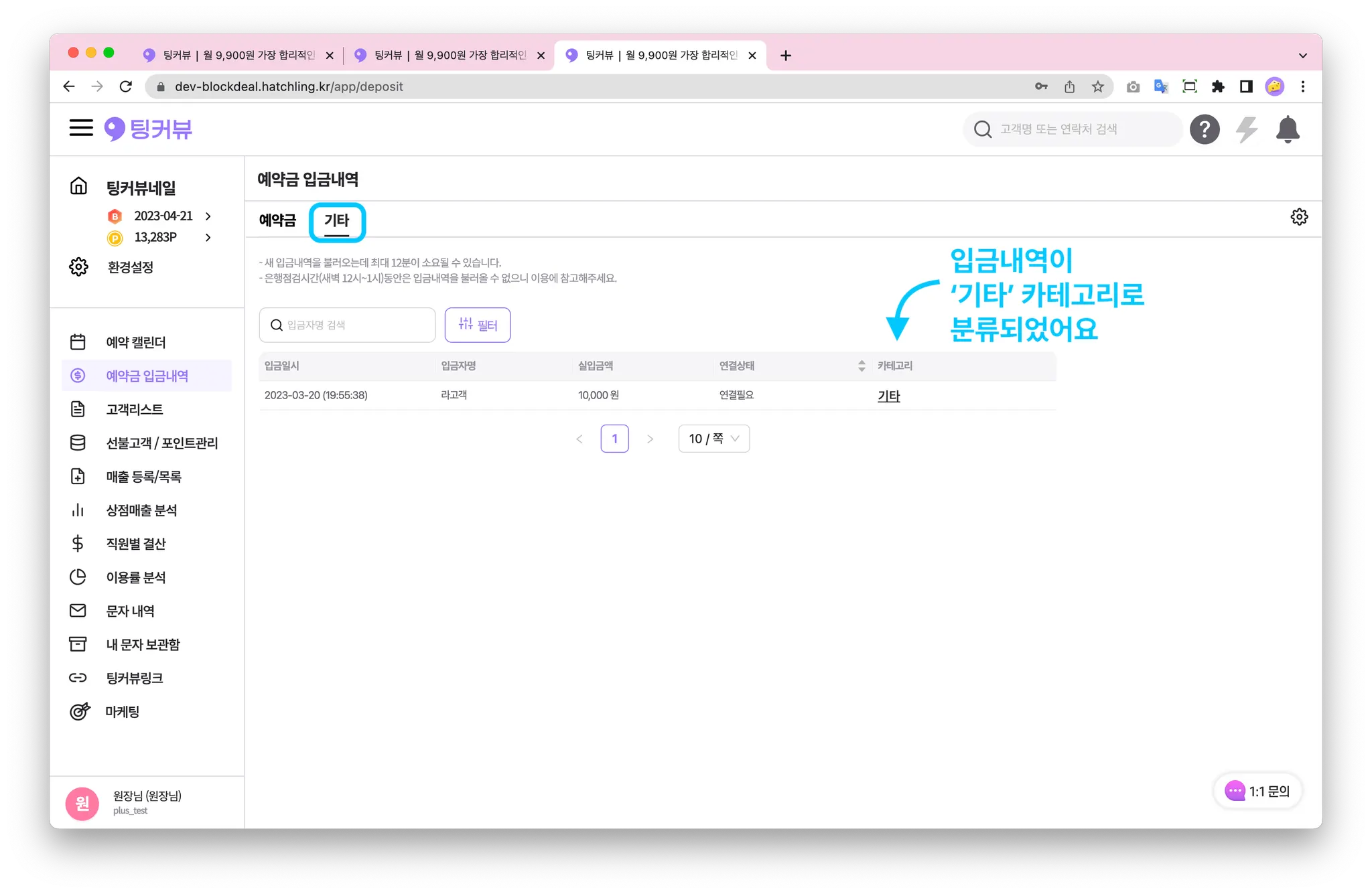Viewport: 1372px width, 894px height.
Task: Open 예약 캘린더 in sidebar
Action: (135, 342)
